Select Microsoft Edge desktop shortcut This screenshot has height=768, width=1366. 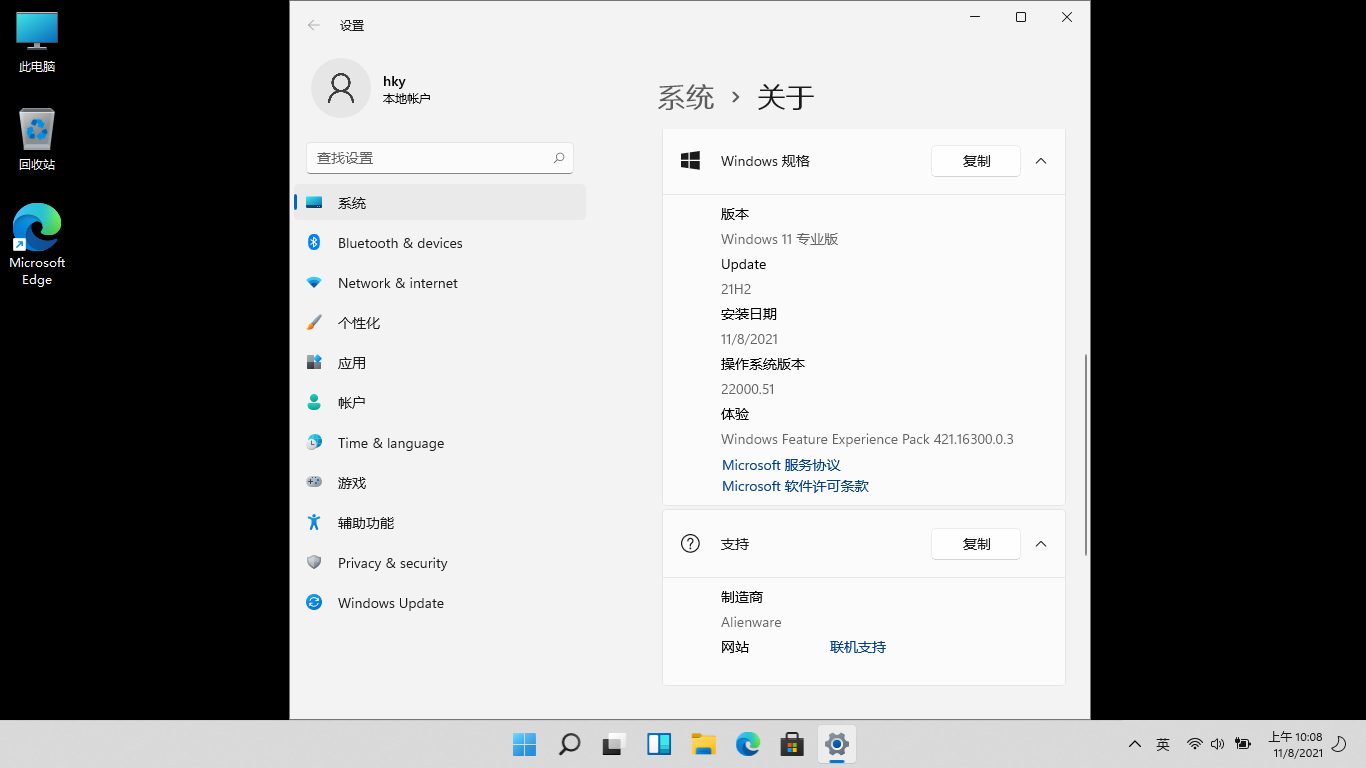[37, 245]
